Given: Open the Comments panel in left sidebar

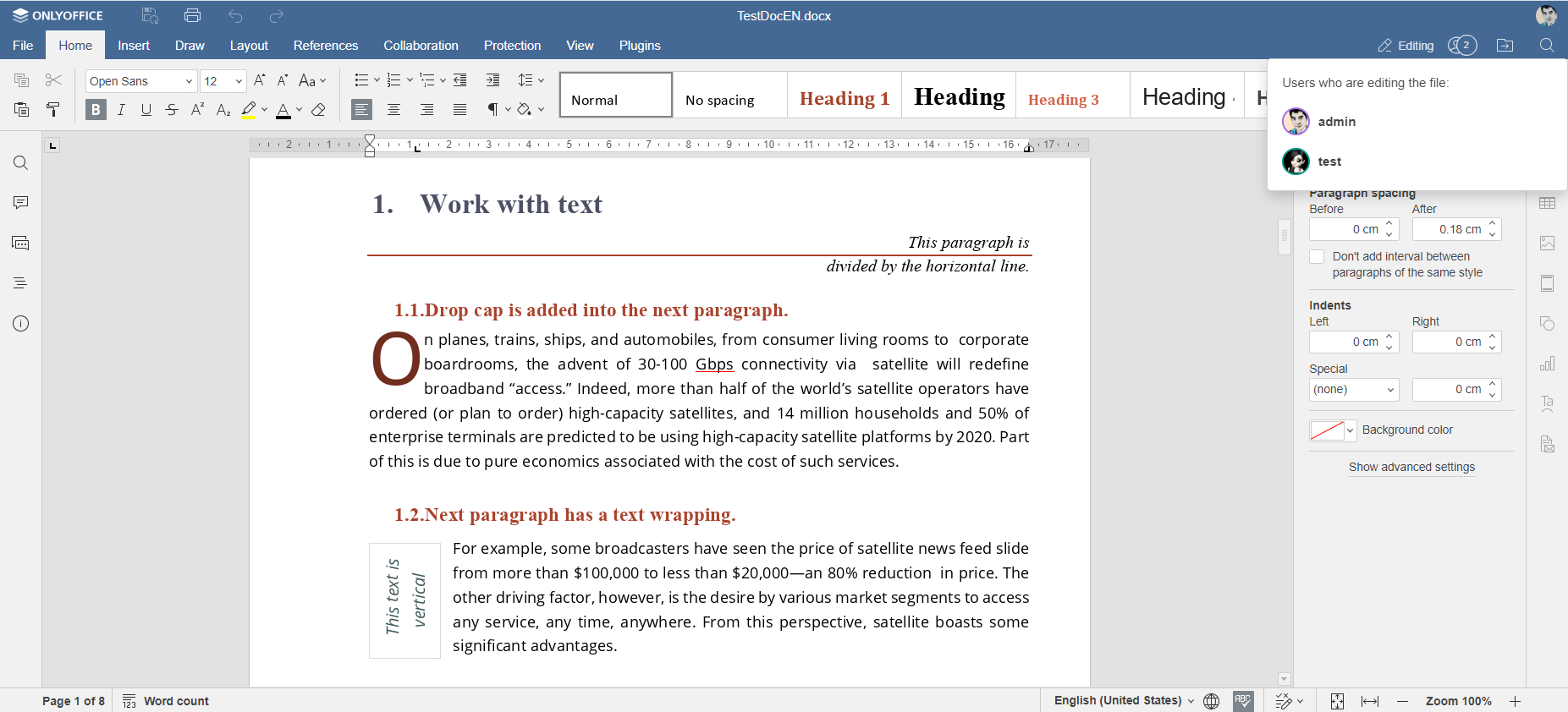Looking at the screenshot, I should click(21, 203).
